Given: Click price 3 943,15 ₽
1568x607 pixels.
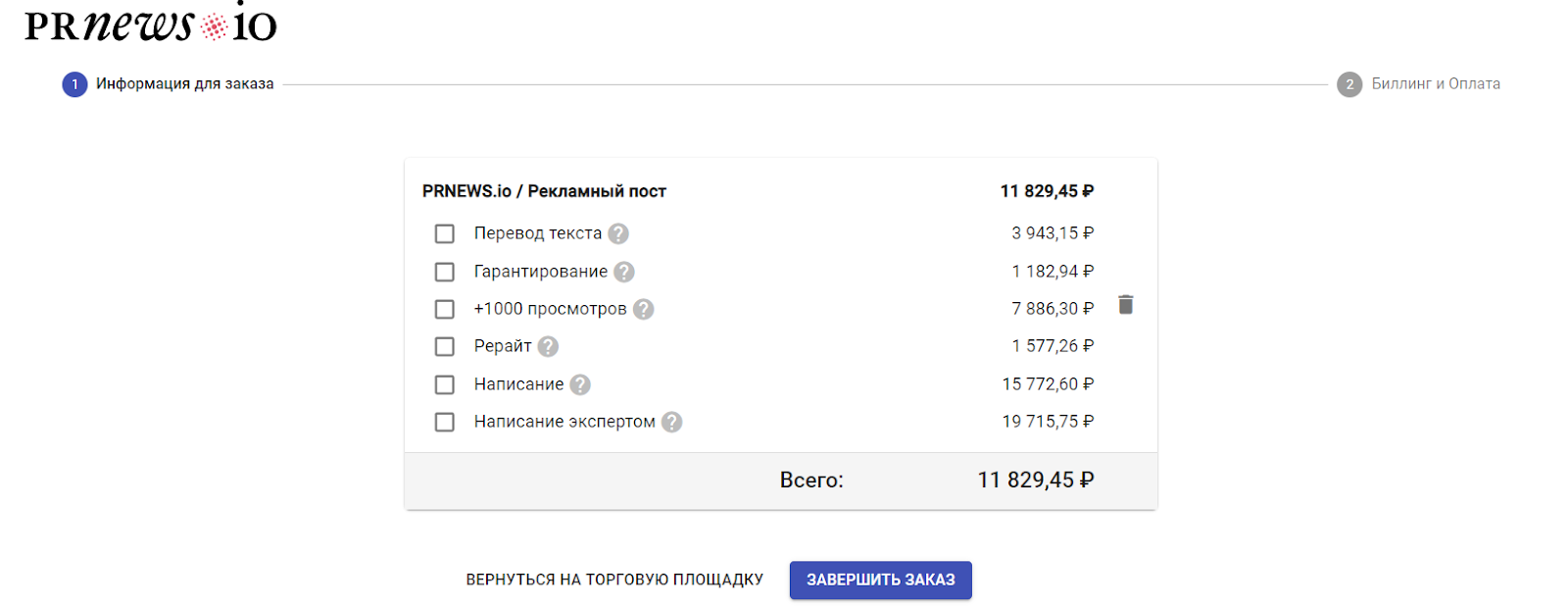Looking at the screenshot, I should pyautogui.click(x=1053, y=233).
